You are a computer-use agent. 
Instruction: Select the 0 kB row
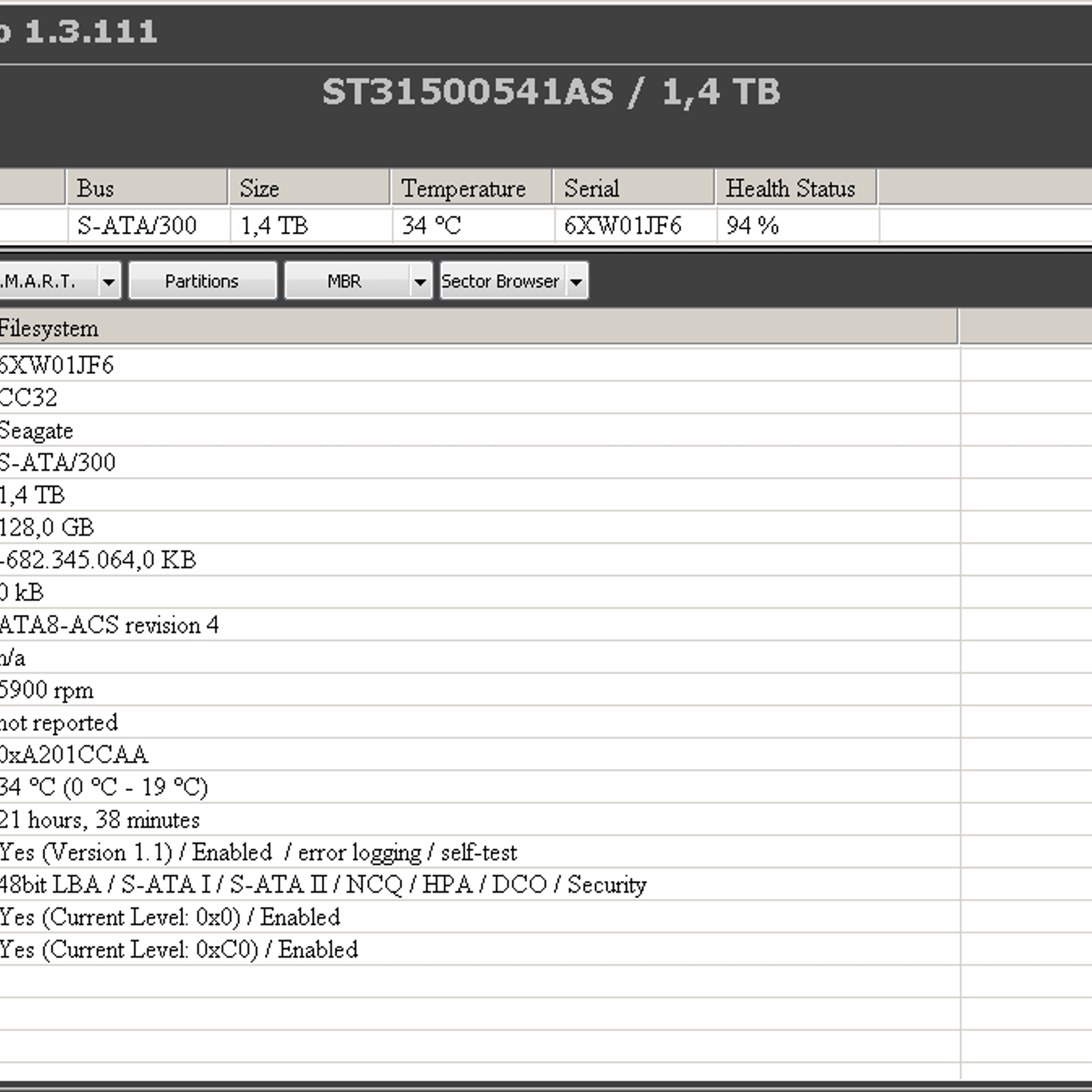click(x=479, y=592)
